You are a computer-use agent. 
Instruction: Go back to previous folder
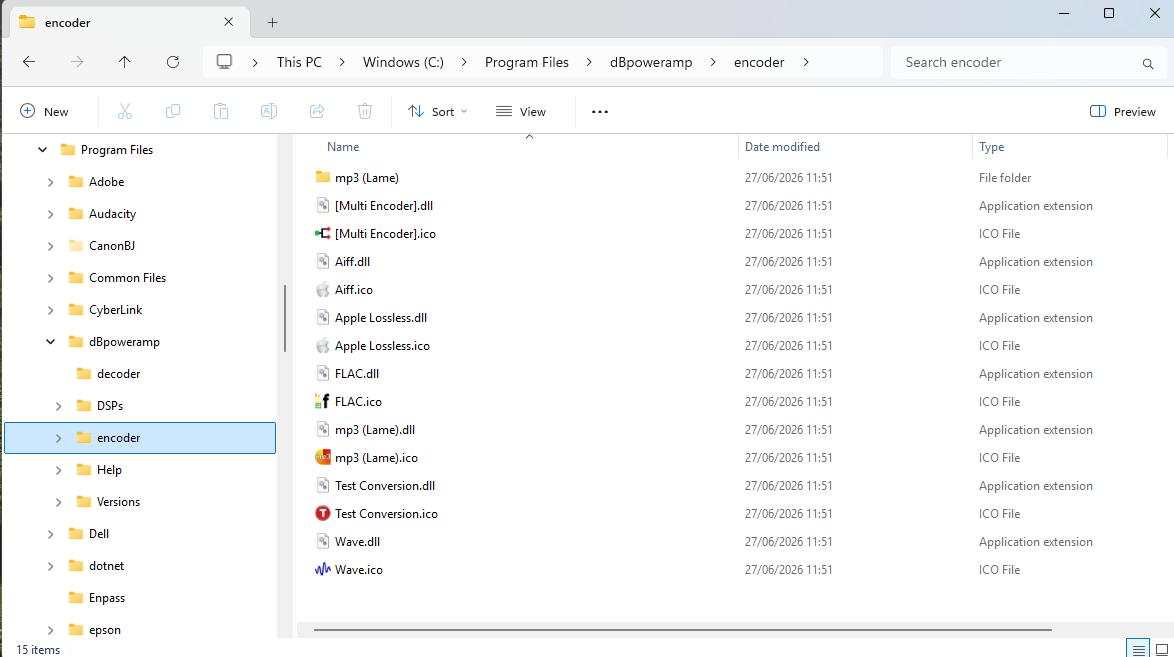(x=29, y=62)
